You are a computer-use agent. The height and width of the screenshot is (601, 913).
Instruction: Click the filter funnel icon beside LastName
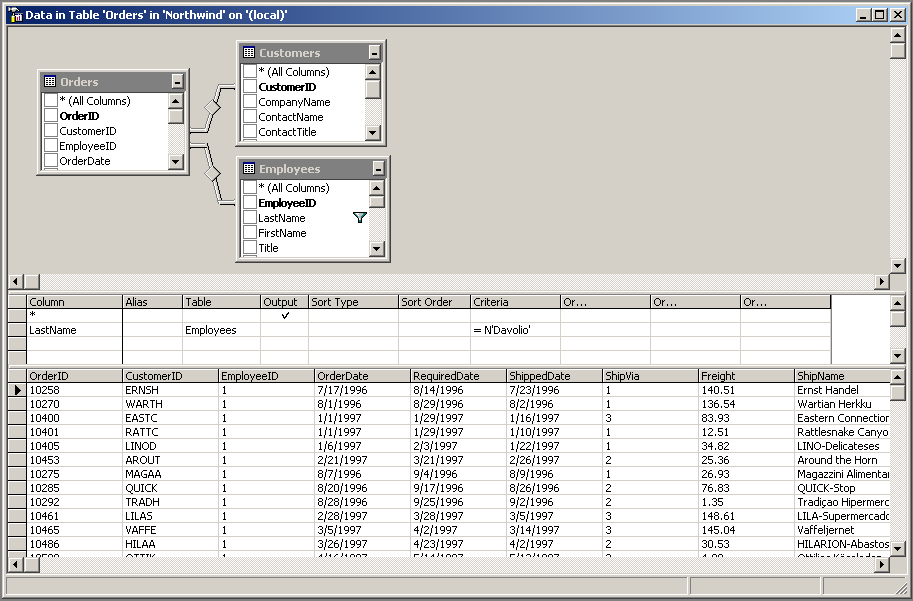click(x=360, y=218)
